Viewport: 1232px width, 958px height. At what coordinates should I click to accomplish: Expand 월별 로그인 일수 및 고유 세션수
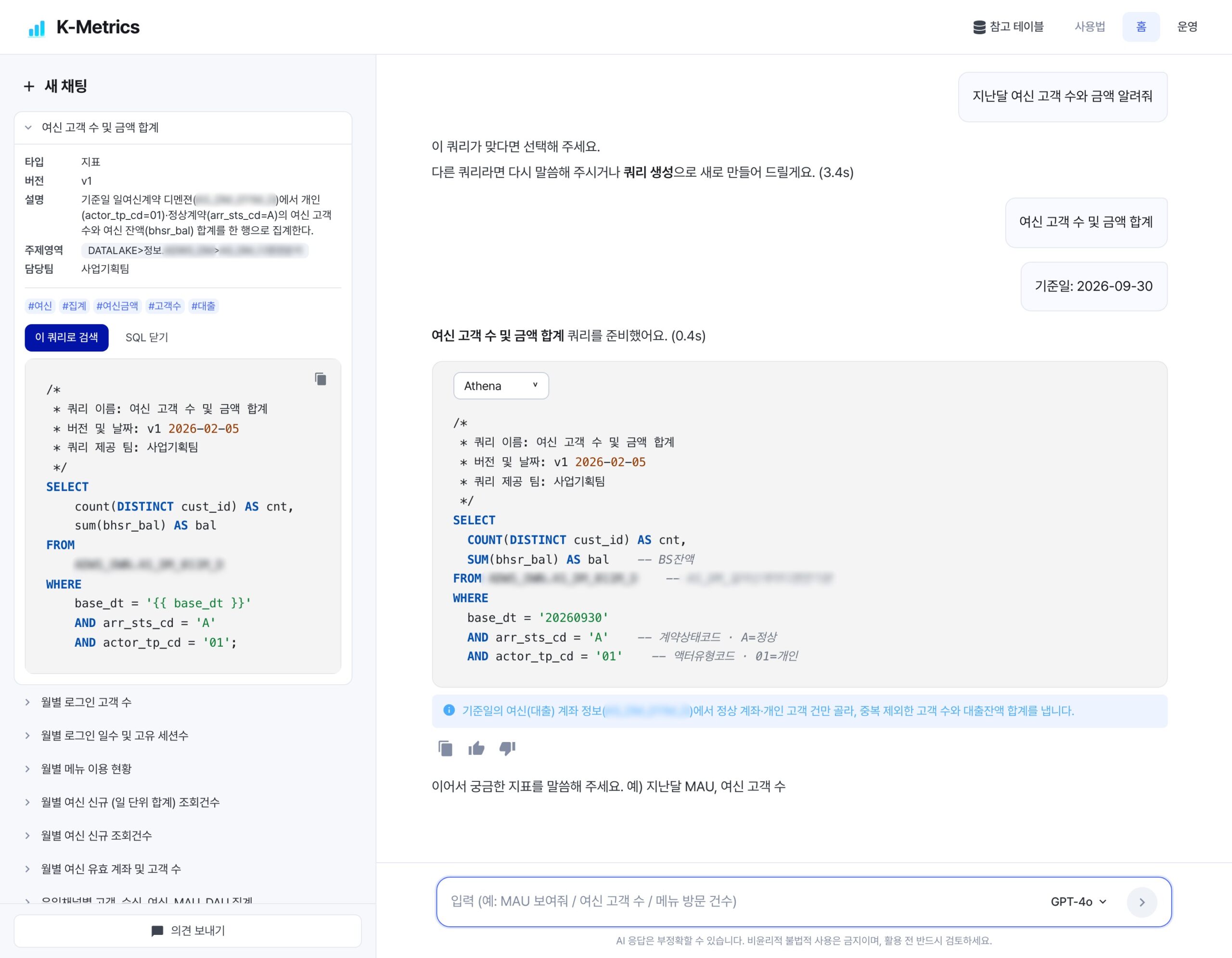click(183, 735)
